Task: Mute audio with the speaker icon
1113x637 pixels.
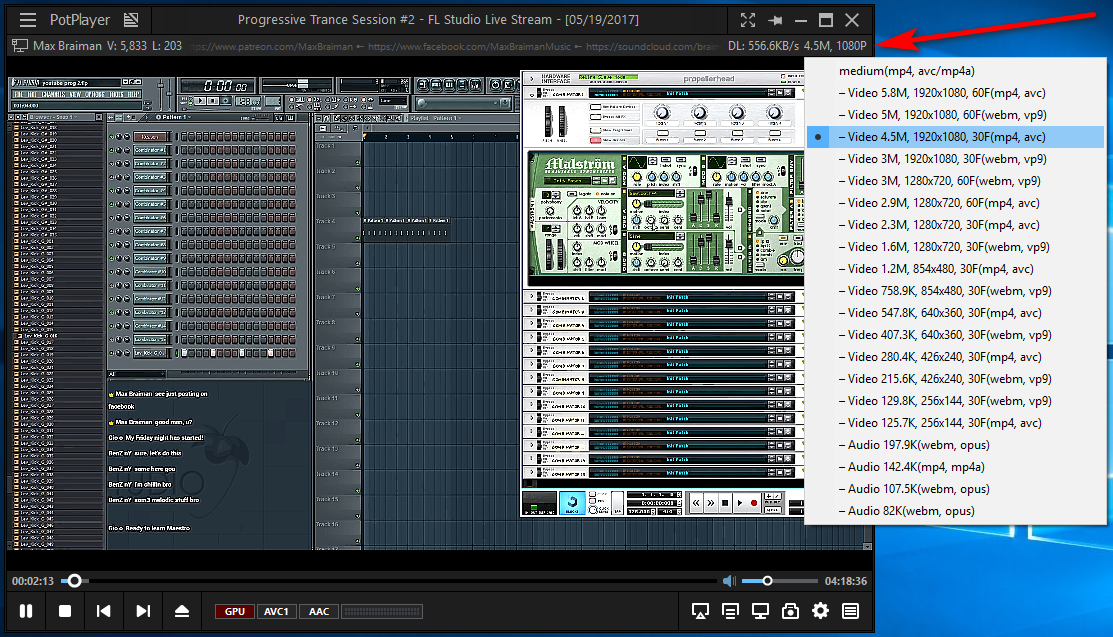Action: 729,581
